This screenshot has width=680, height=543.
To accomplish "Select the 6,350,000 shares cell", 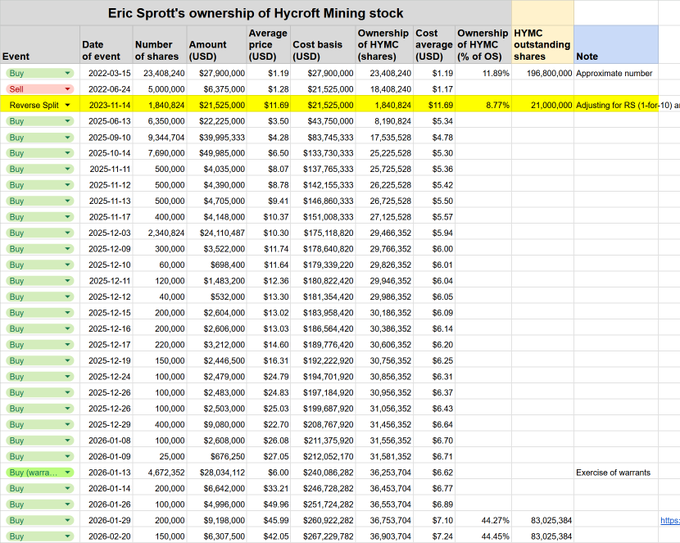I will pyautogui.click(x=160, y=121).
